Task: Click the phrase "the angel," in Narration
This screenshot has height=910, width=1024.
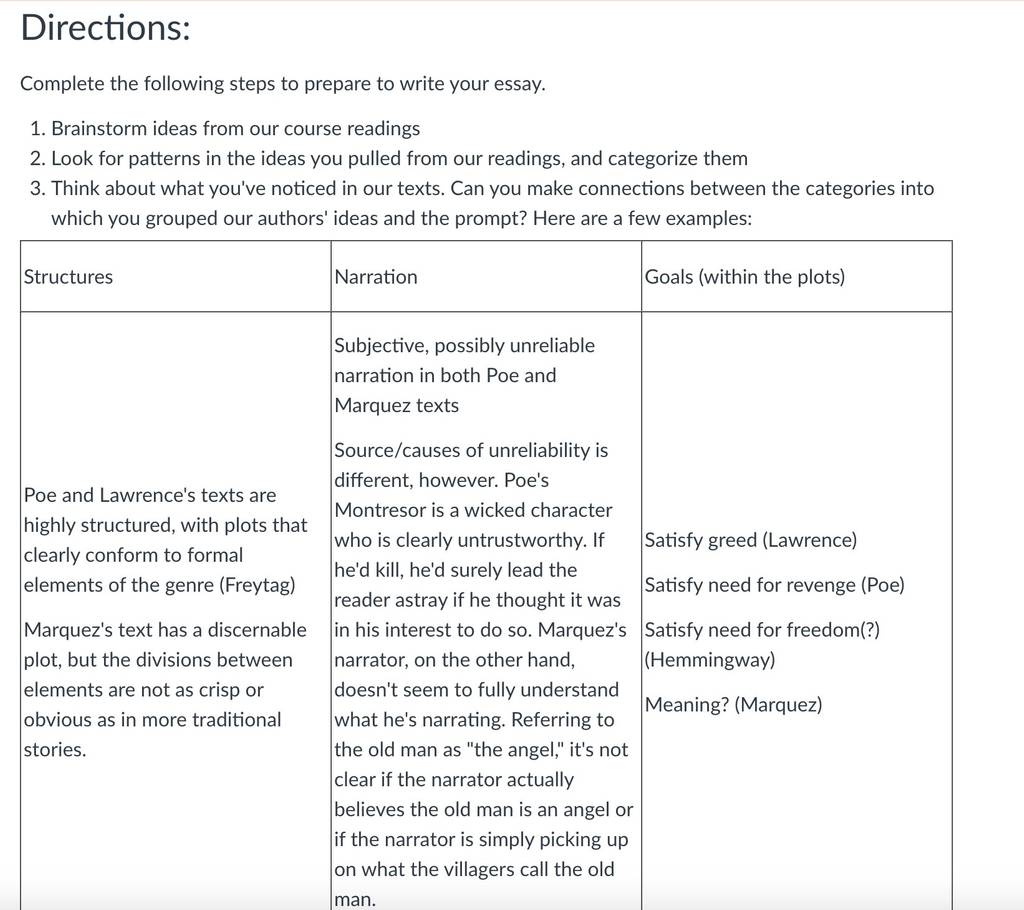Action: 515,750
